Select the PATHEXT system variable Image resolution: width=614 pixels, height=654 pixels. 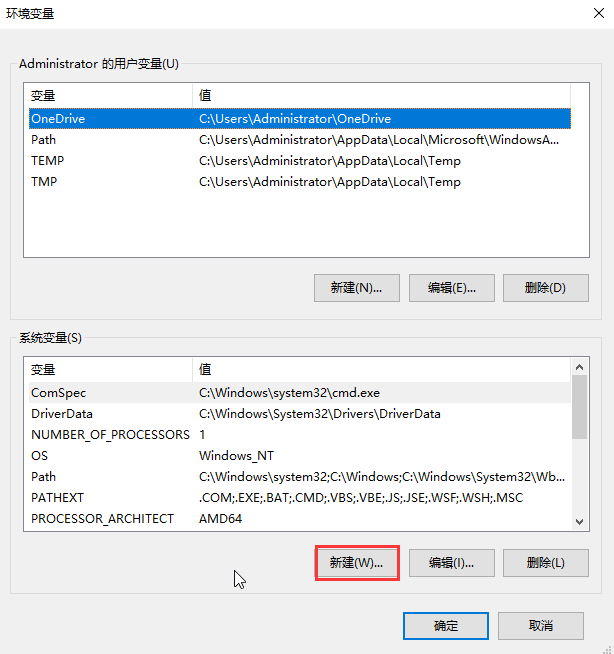click(299, 498)
